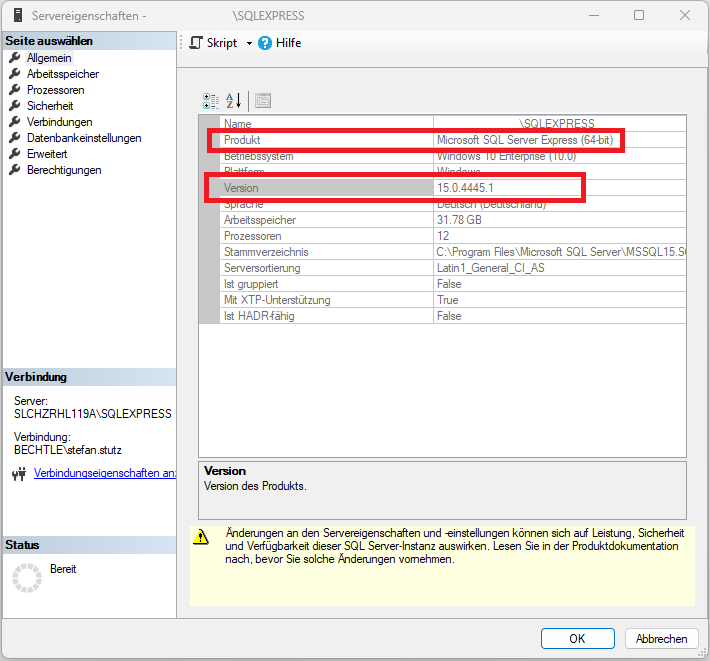710x661 pixels.
Task: Open the Arbeitsspeicher page
Action: tap(62, 74)
